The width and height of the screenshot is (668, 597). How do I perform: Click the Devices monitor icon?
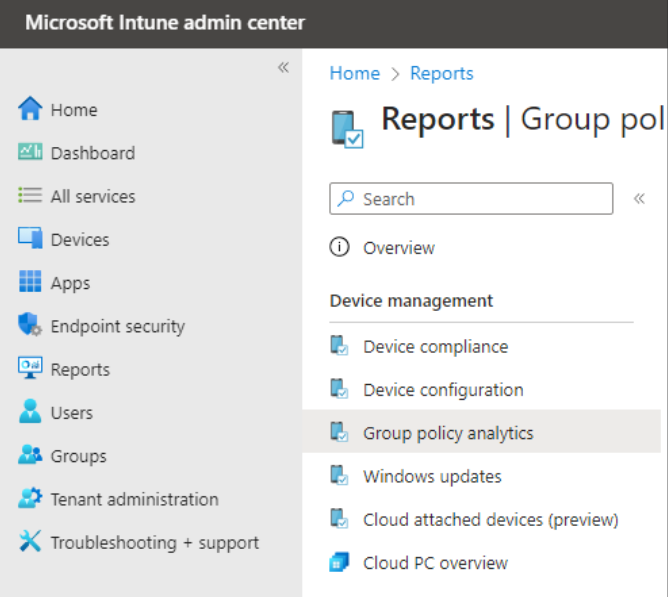(x=30, y=238)
